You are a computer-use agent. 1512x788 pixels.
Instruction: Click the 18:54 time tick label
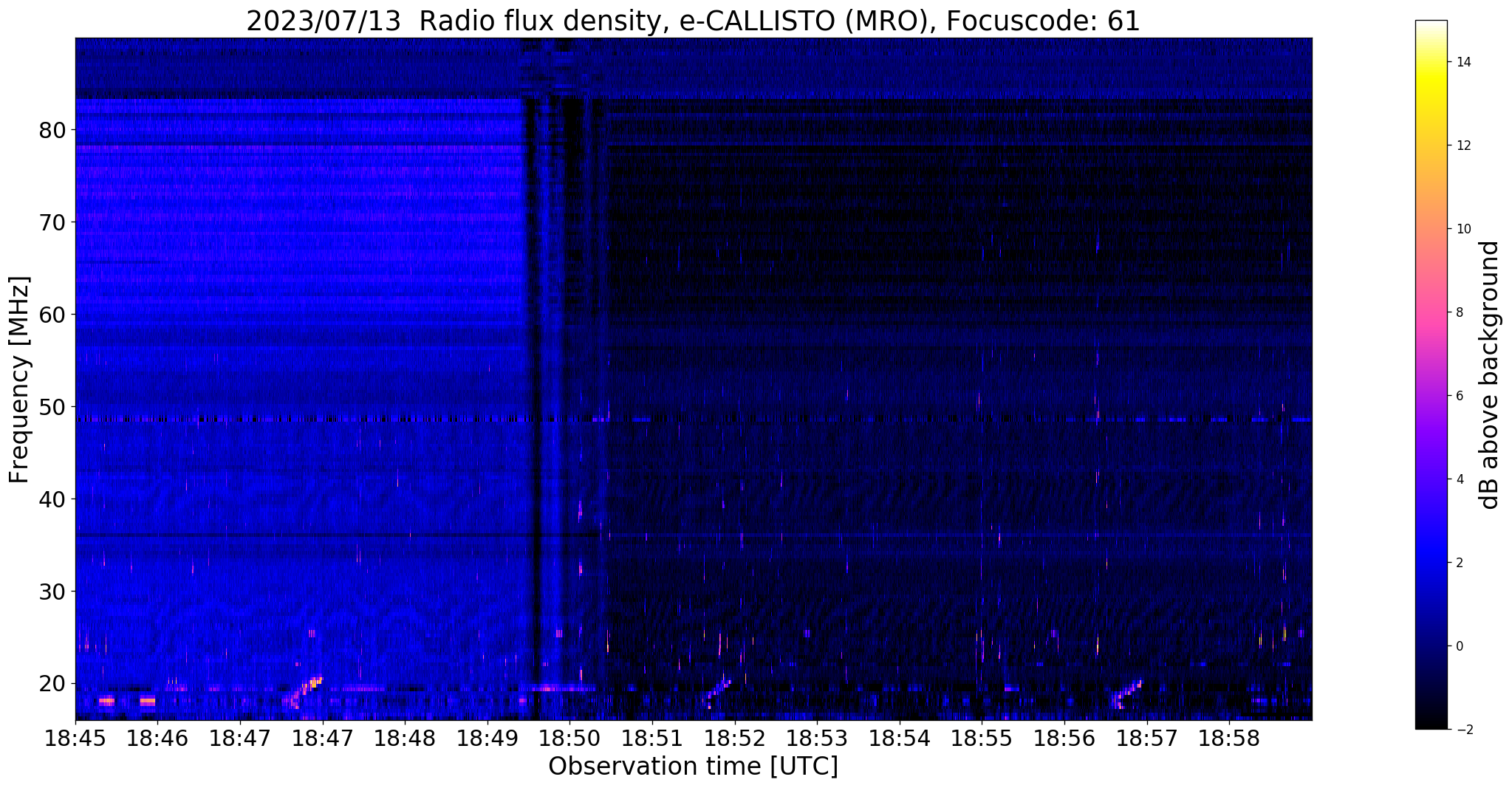coord(899,738)
